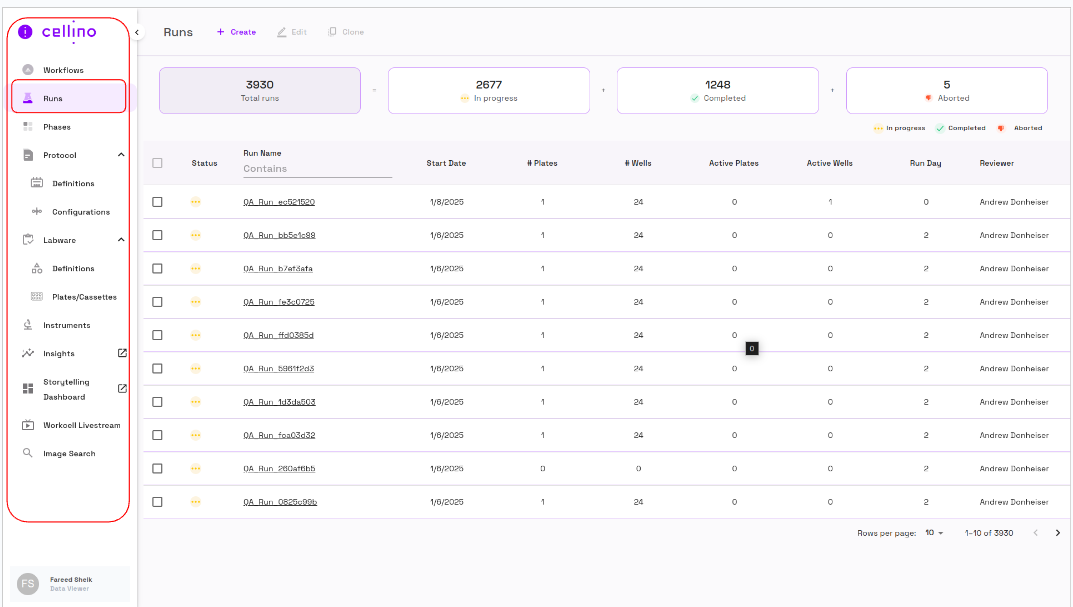1073x607 pixels.
Task: Click the Create button
Action: coord(236,32)
